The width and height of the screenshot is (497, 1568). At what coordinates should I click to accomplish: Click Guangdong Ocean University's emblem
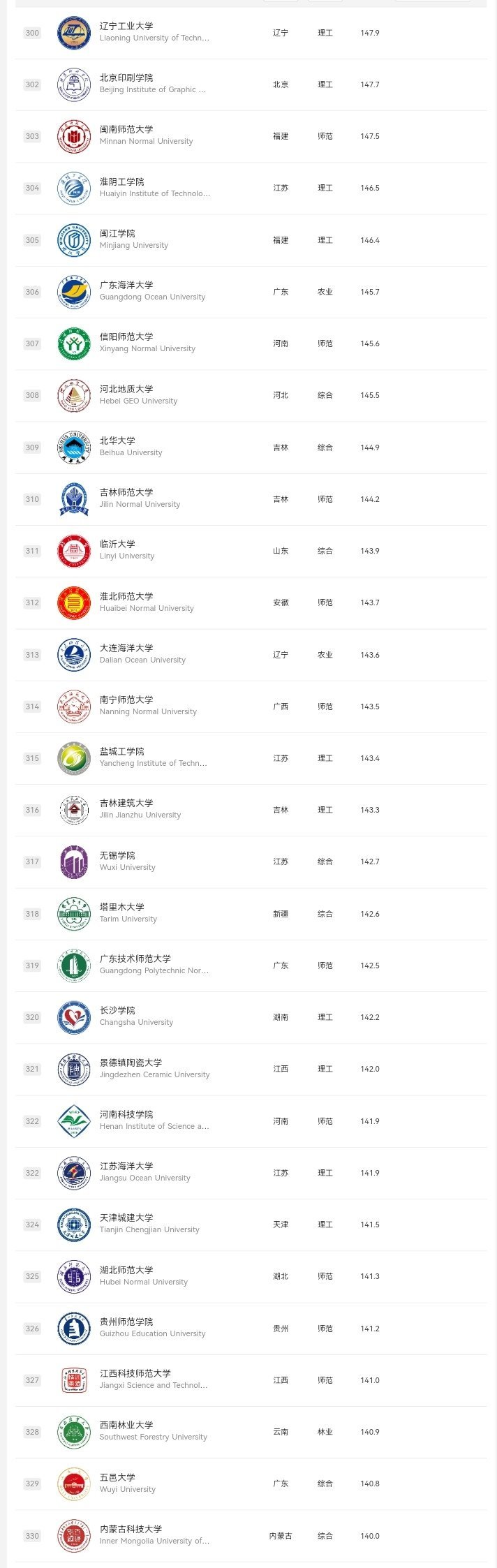74,292
